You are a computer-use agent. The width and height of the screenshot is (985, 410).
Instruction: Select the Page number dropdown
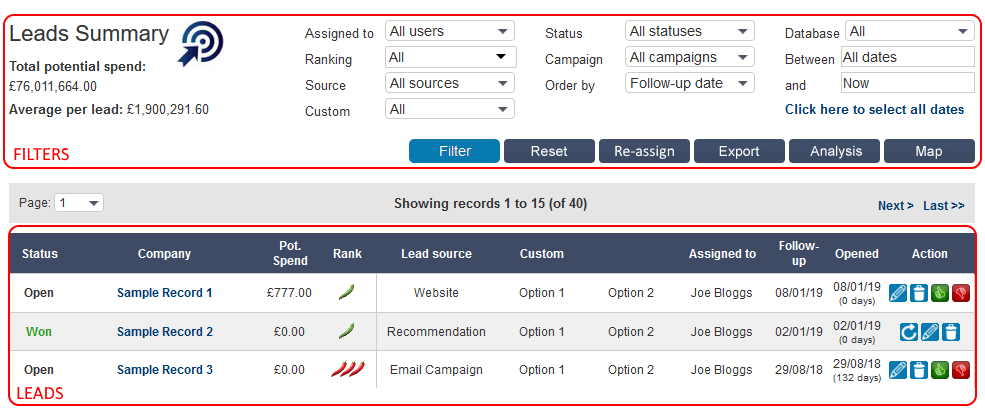pos(80,203)
